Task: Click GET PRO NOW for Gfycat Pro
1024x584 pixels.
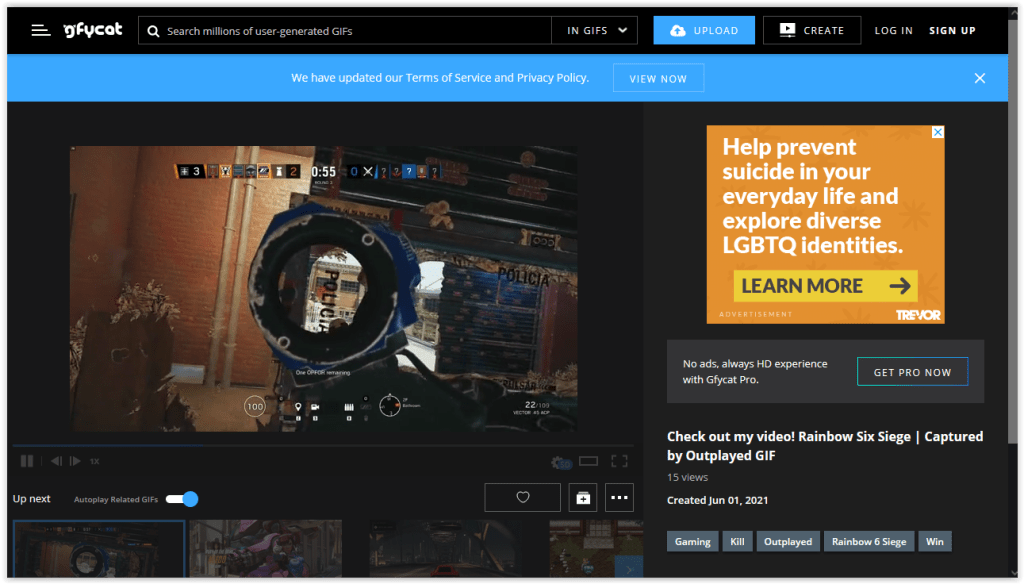Action: 912,371
